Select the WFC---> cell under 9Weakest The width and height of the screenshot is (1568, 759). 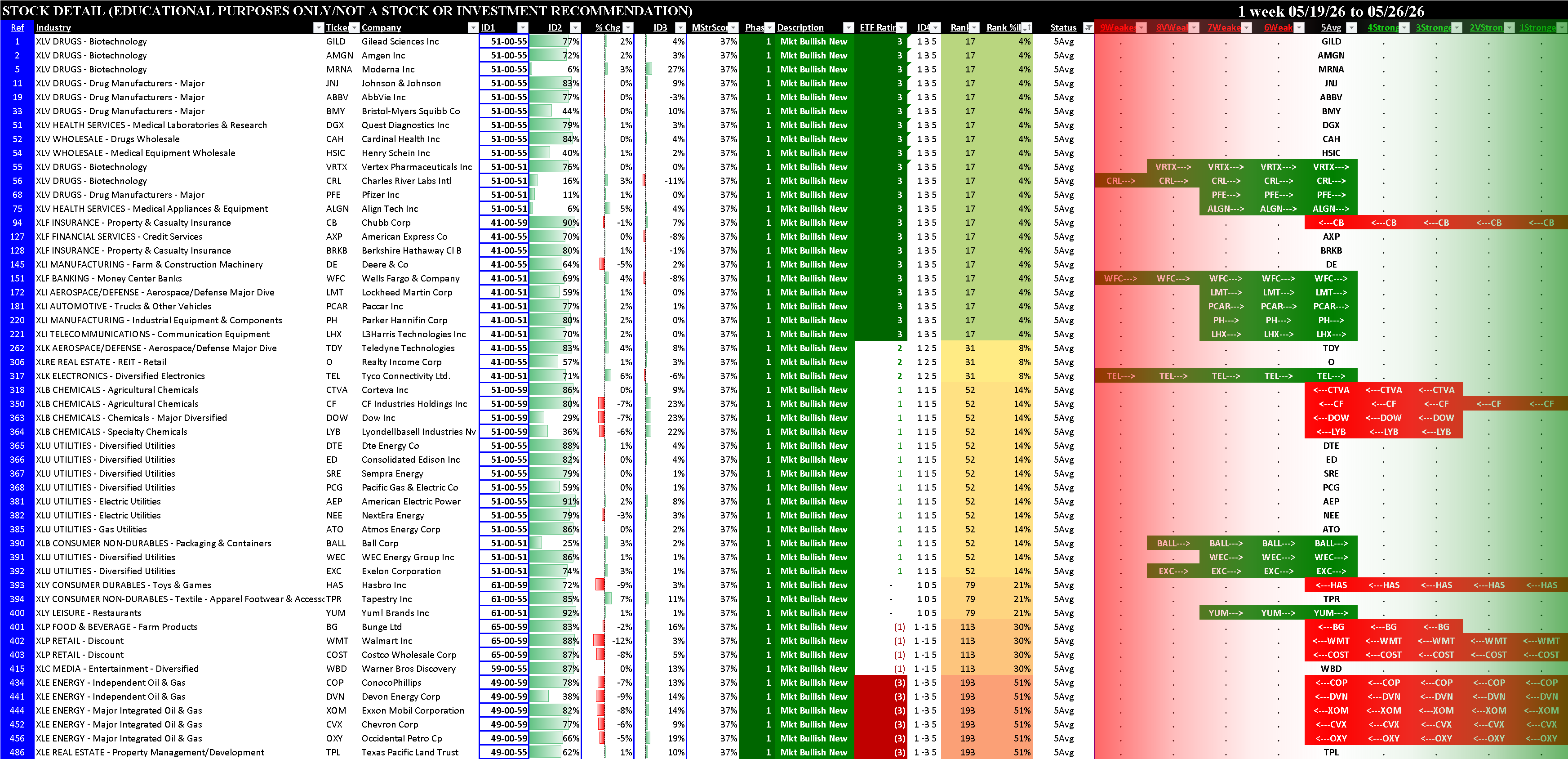click(1120, 278)
